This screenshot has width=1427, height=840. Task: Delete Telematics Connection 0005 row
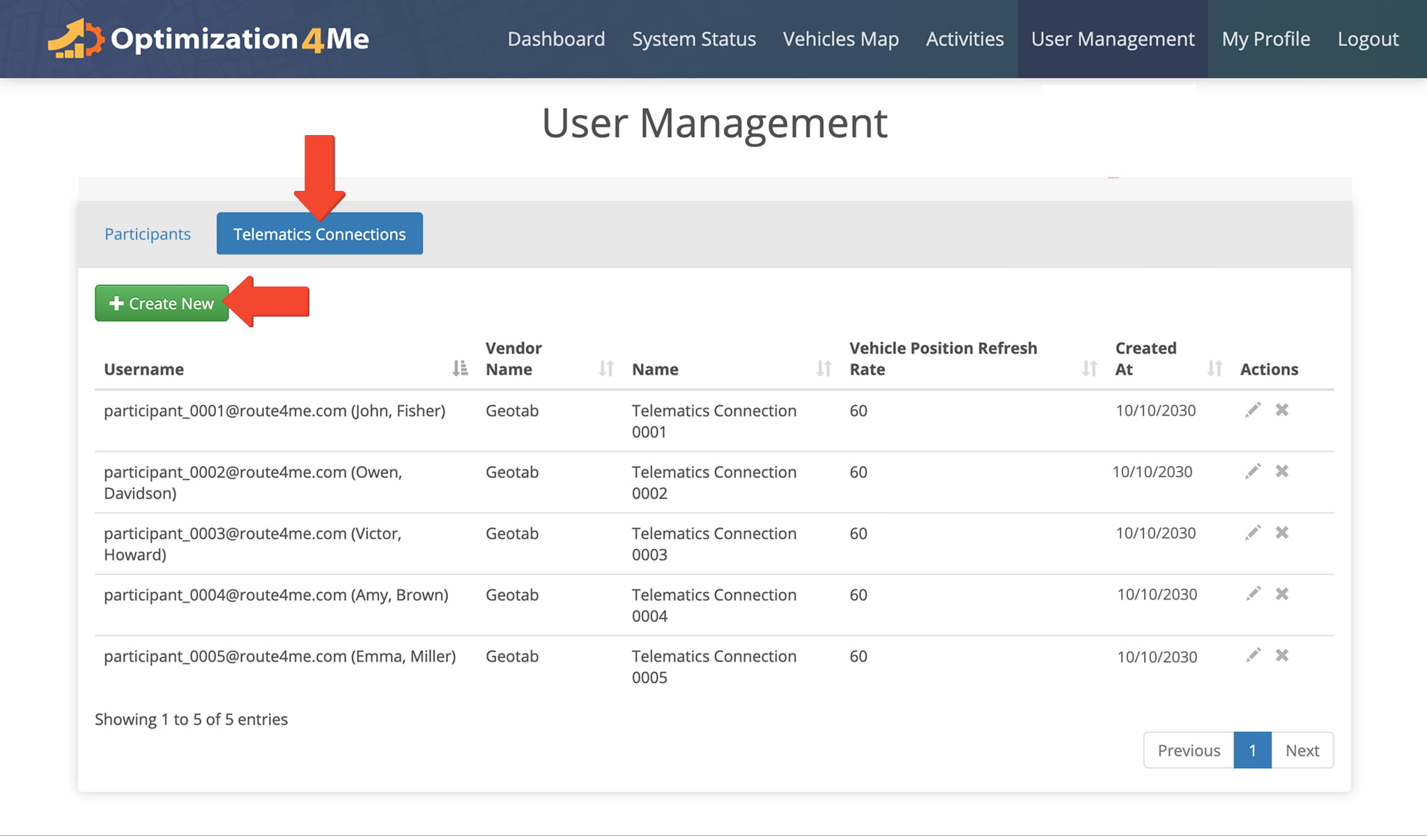[x=1282, y=655]
